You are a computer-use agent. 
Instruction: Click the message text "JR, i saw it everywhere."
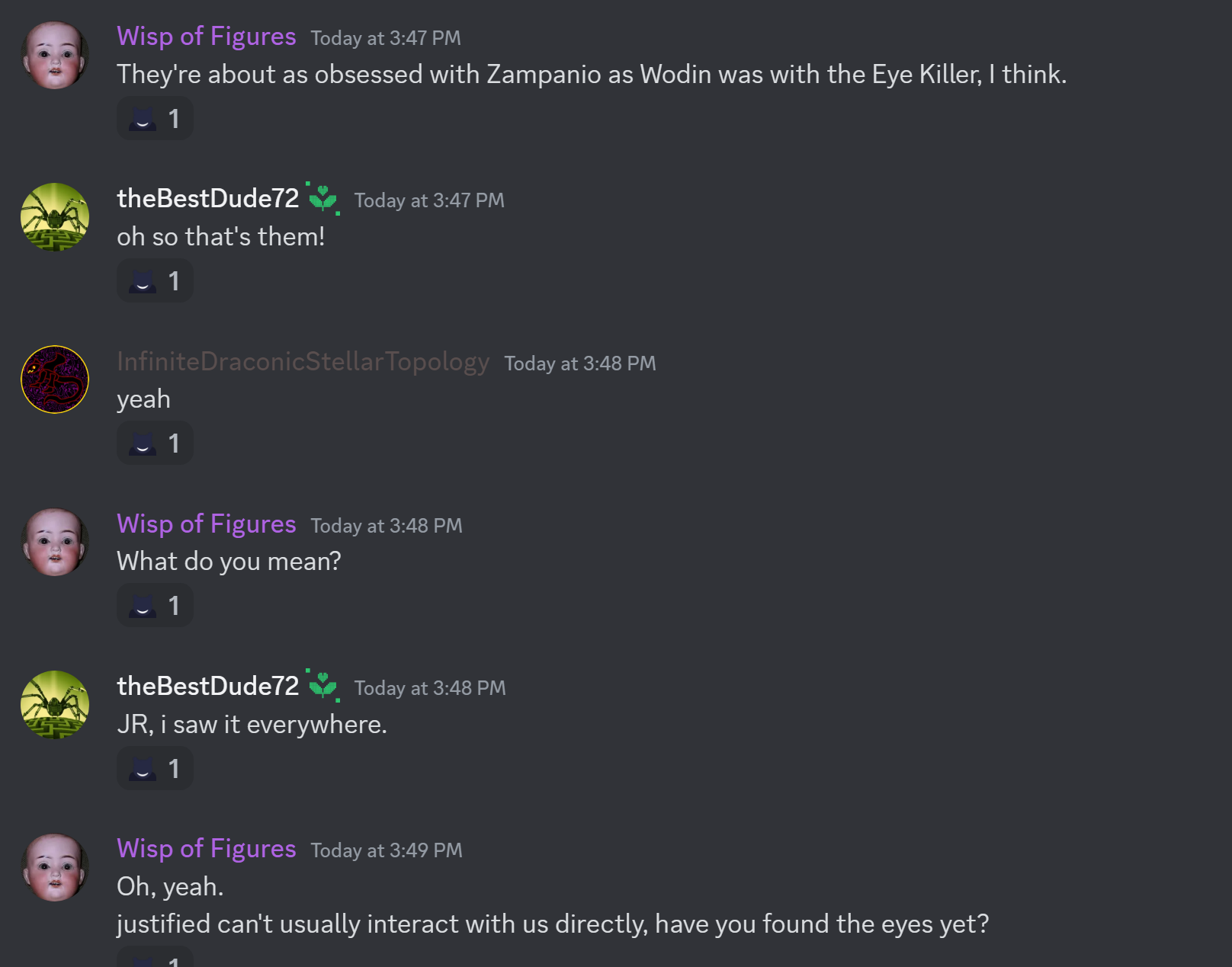[252, 725]
